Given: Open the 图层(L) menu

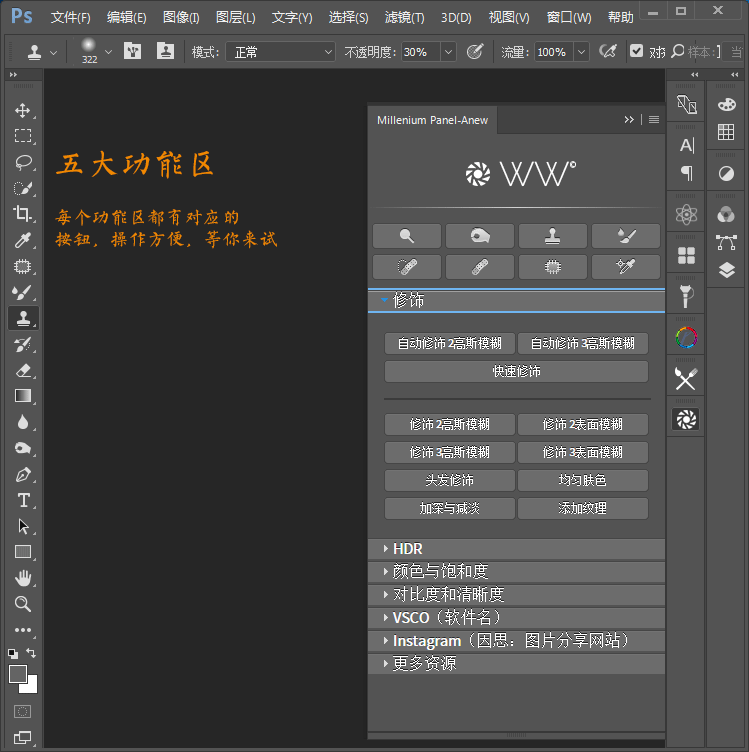Looking at the screenshot, I should pyautogui.click(x=235, y=18).
